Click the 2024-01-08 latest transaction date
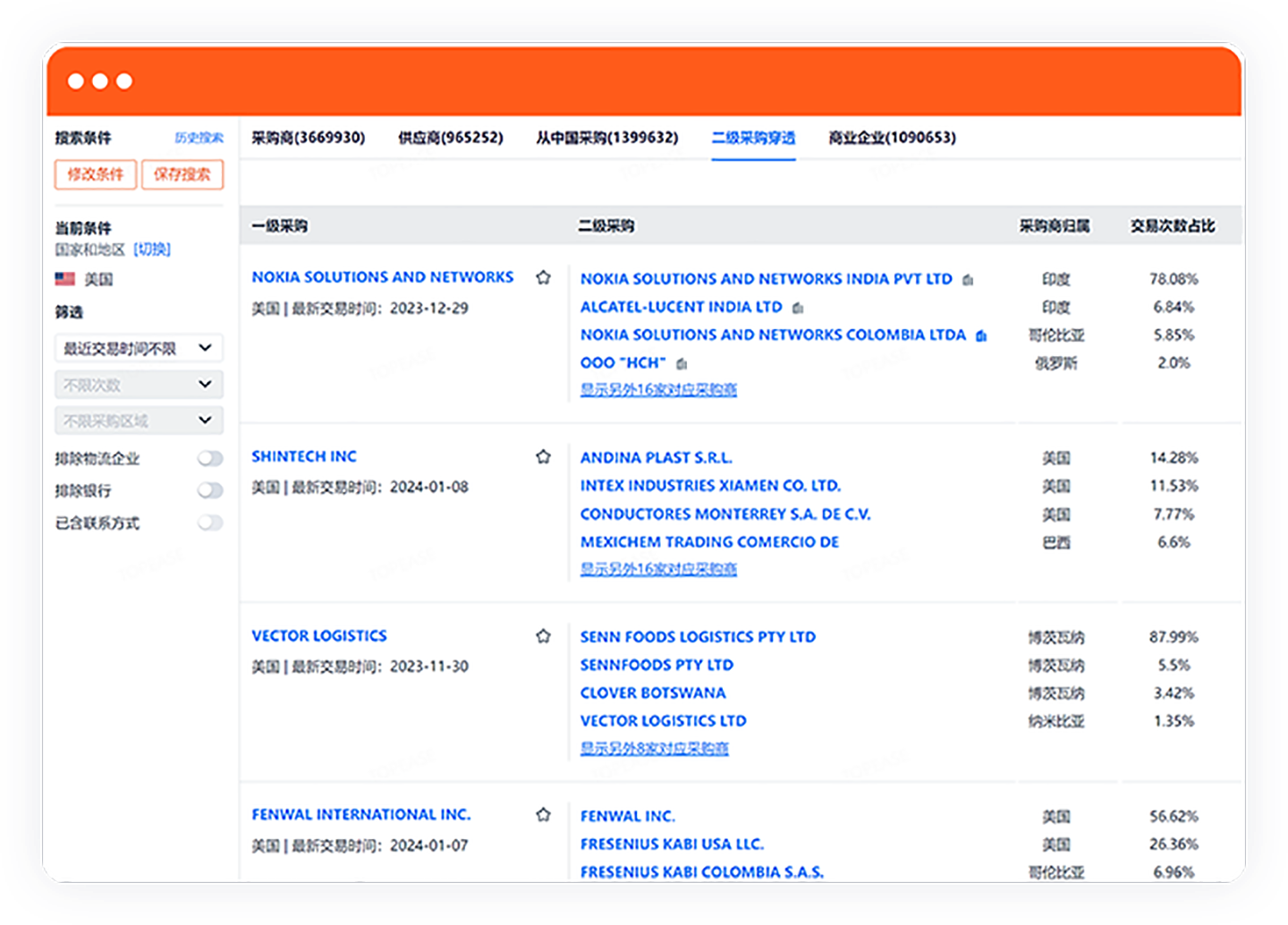This screenshot has height=925, width=1288. click(429, 488)
